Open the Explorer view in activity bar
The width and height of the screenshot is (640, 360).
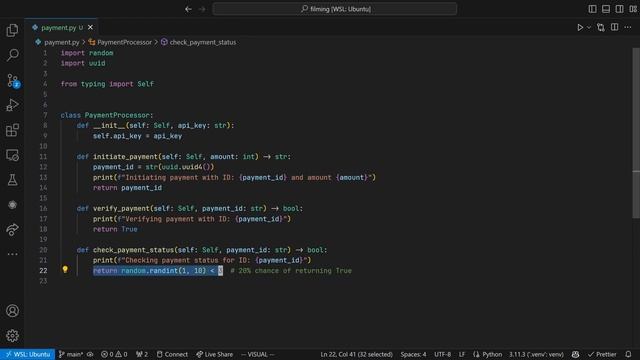12,30
